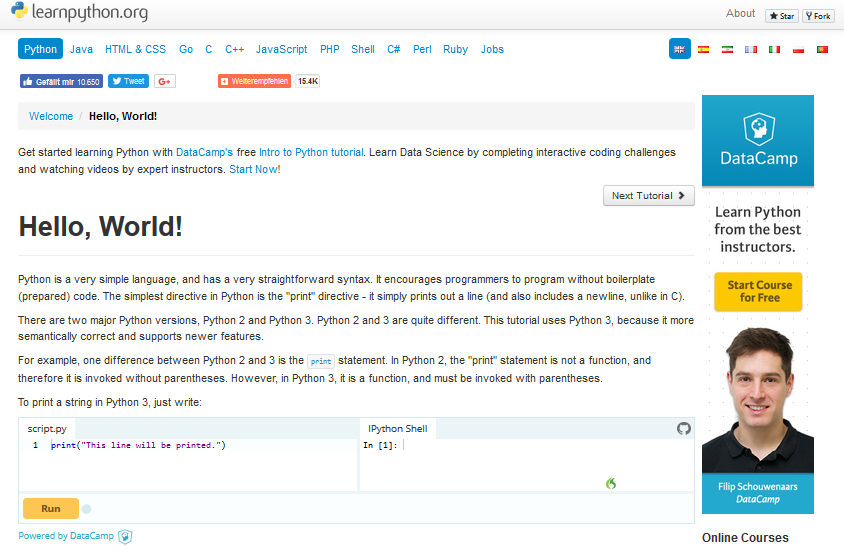This screenshot has width=844, height=550.
Task: Open the C++ tutorial
Action: (x=235, y=49)
